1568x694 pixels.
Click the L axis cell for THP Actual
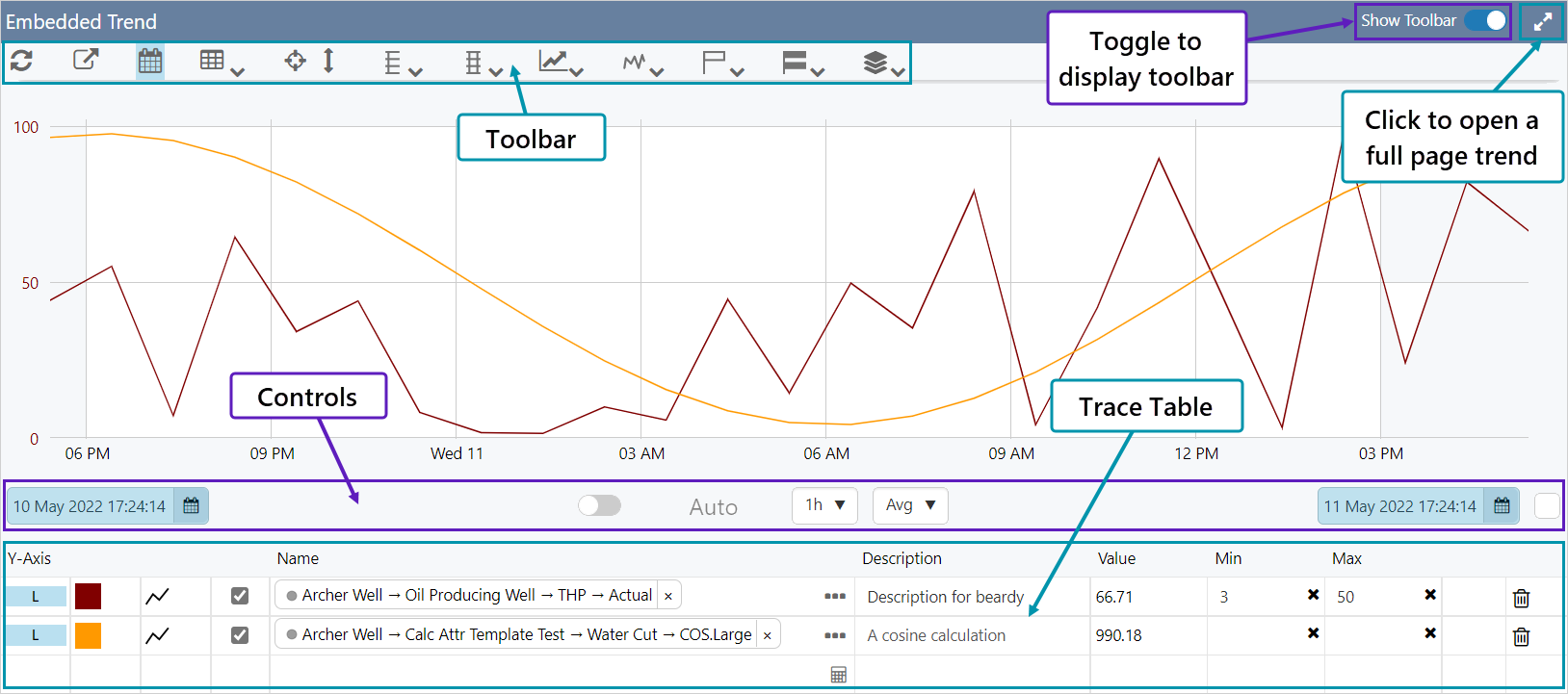(x=36, y=597)
